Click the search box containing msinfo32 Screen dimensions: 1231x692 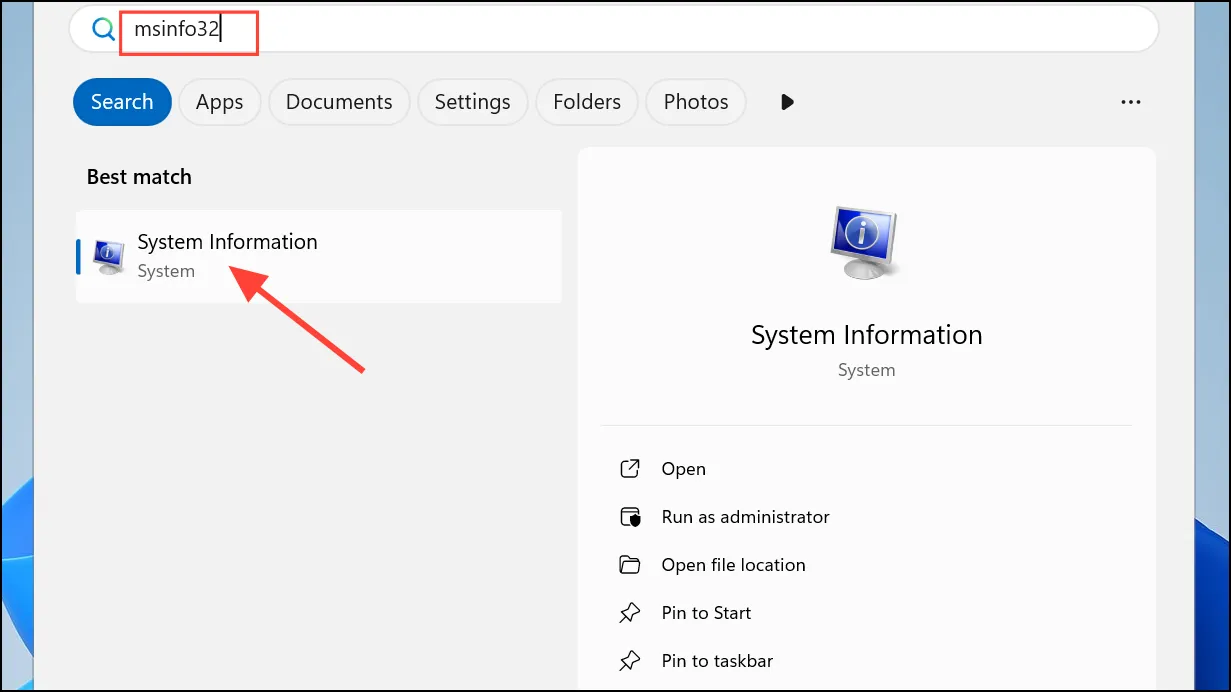(x=613, y=30)
